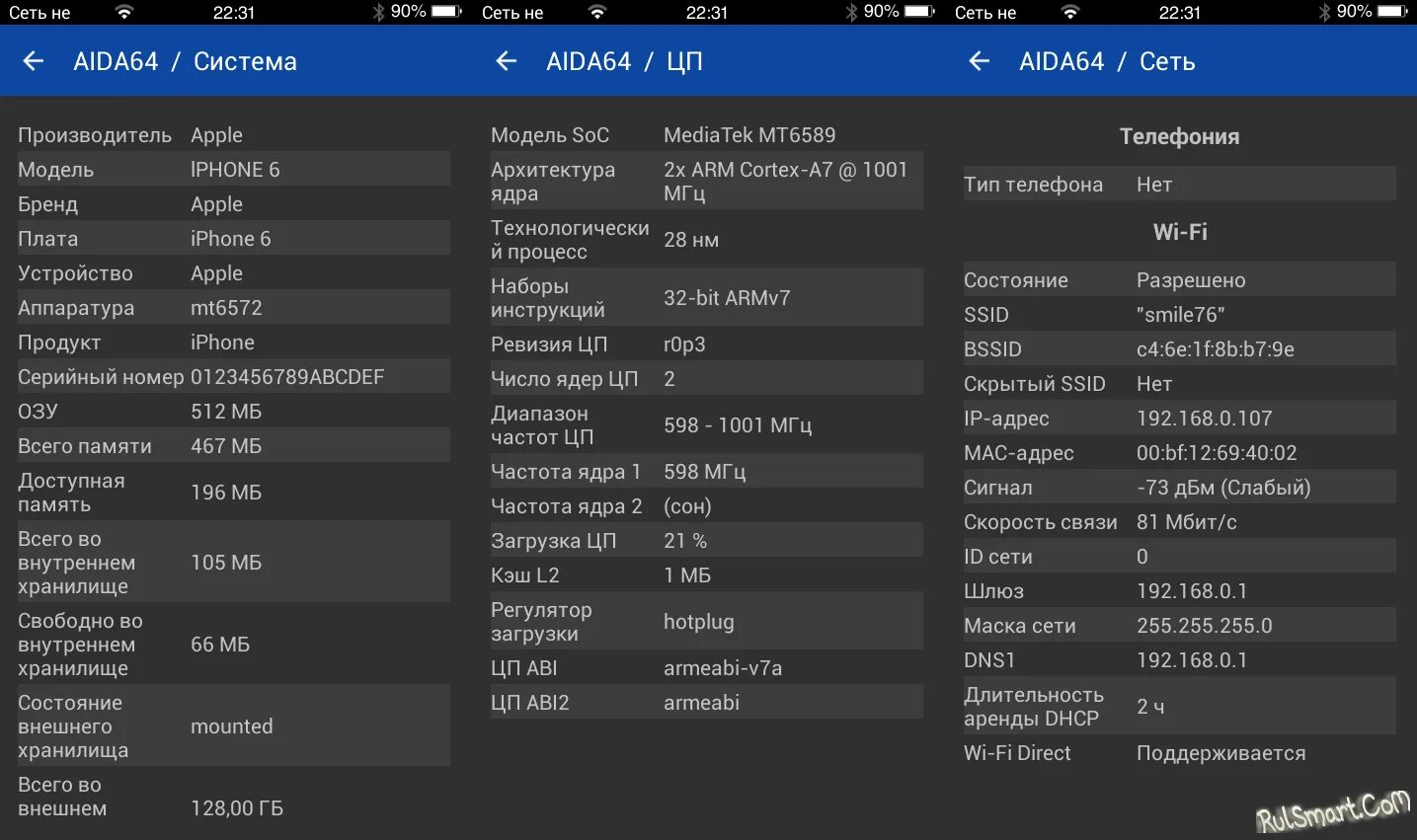Screen dimensions: 1417x840
Task: Select the Устройство row
Action: 234,272
